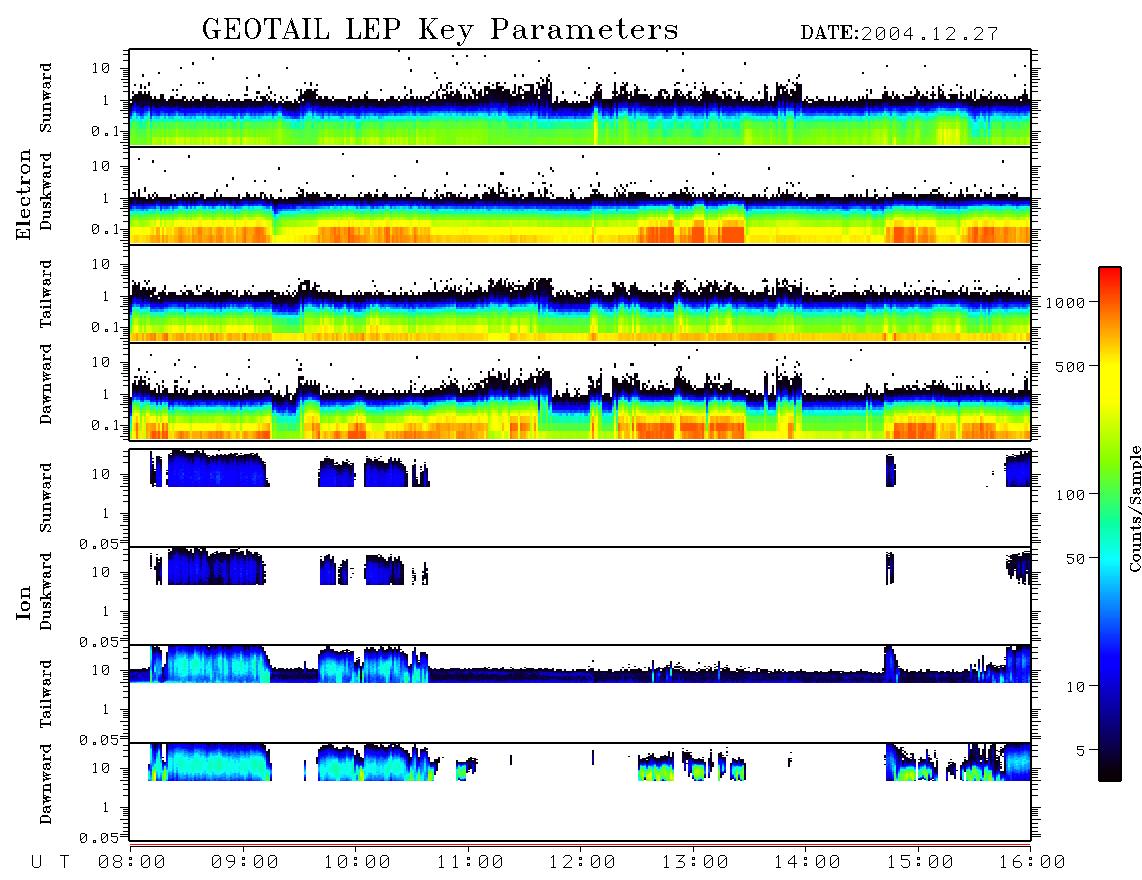Click inside the Electron Dawnward spectrogram panel
Image resolution: width=1142 pixels, height=880 pixels.
(580, 392)
